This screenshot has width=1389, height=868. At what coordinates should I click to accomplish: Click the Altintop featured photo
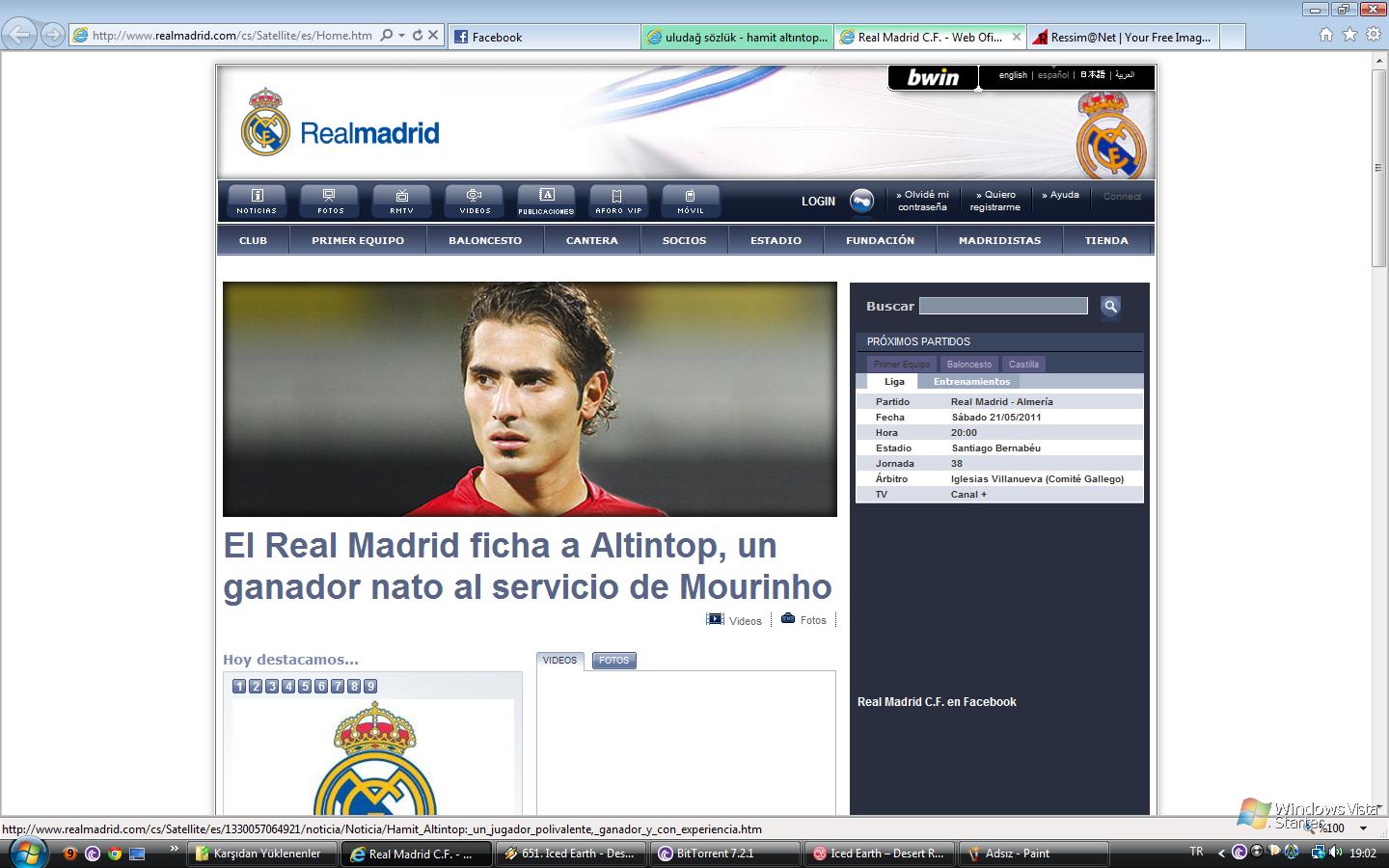[530, 399]
